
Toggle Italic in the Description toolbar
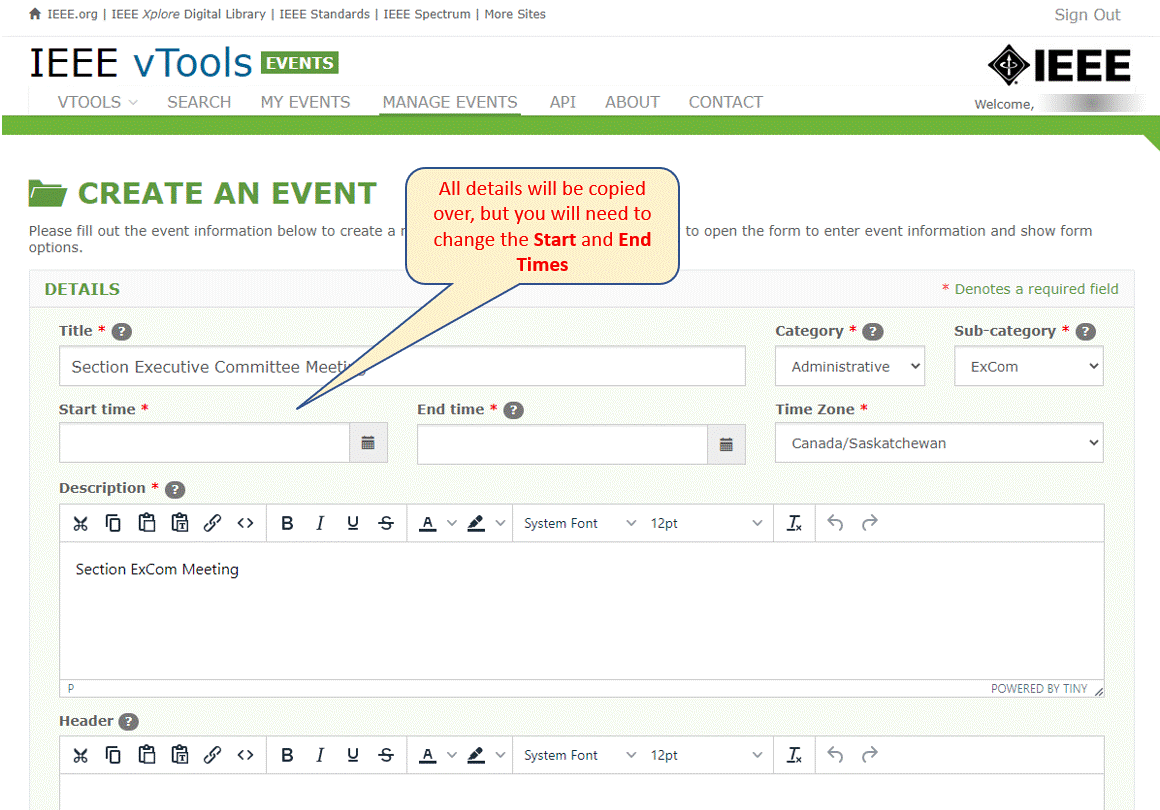click(320, 524)
